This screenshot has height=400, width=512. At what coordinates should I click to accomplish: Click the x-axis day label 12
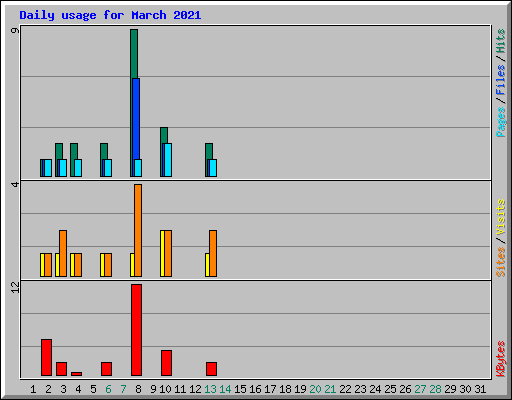coord(195,389)
